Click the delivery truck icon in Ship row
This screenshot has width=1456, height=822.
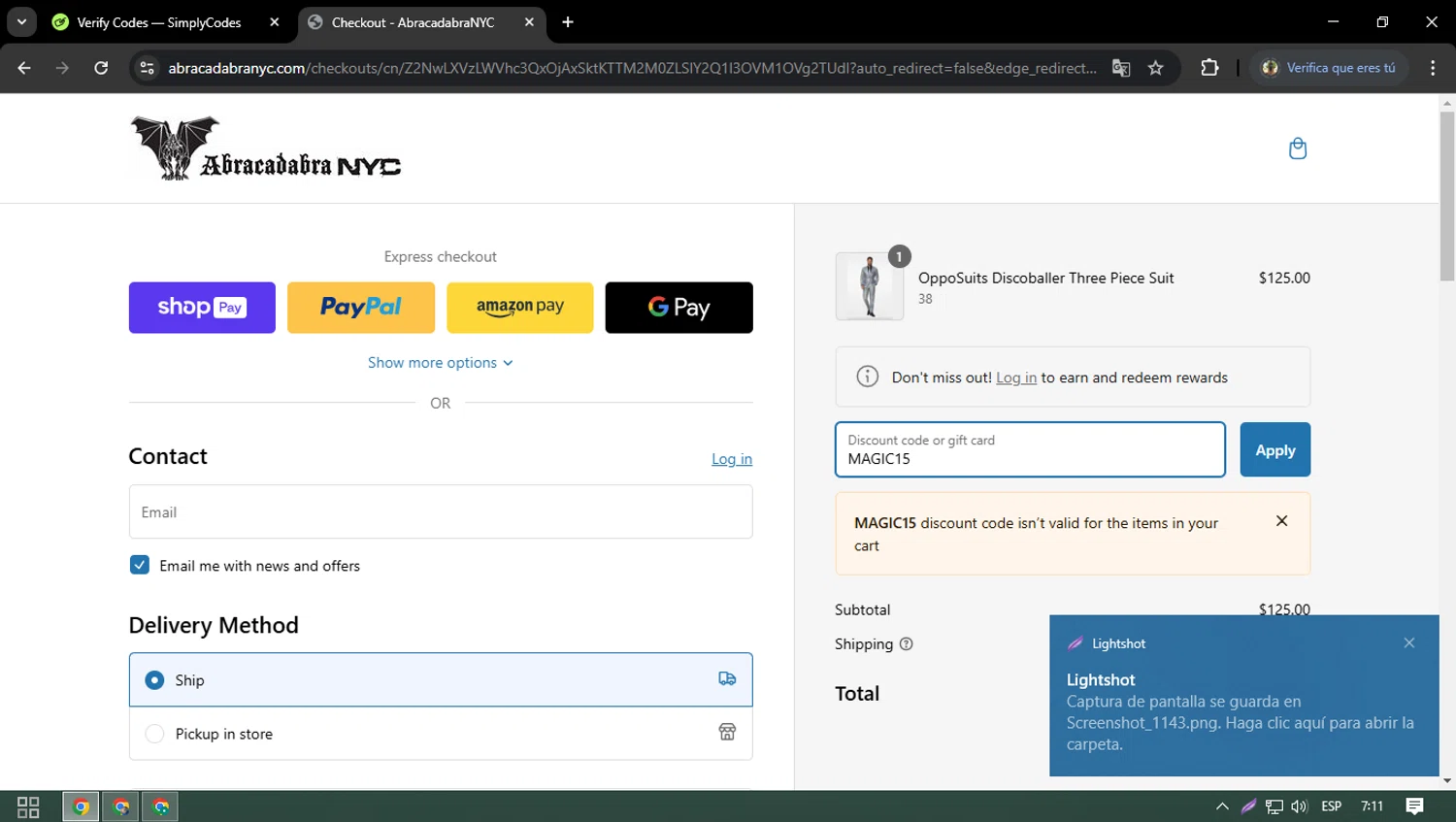(x=727, y=678)
